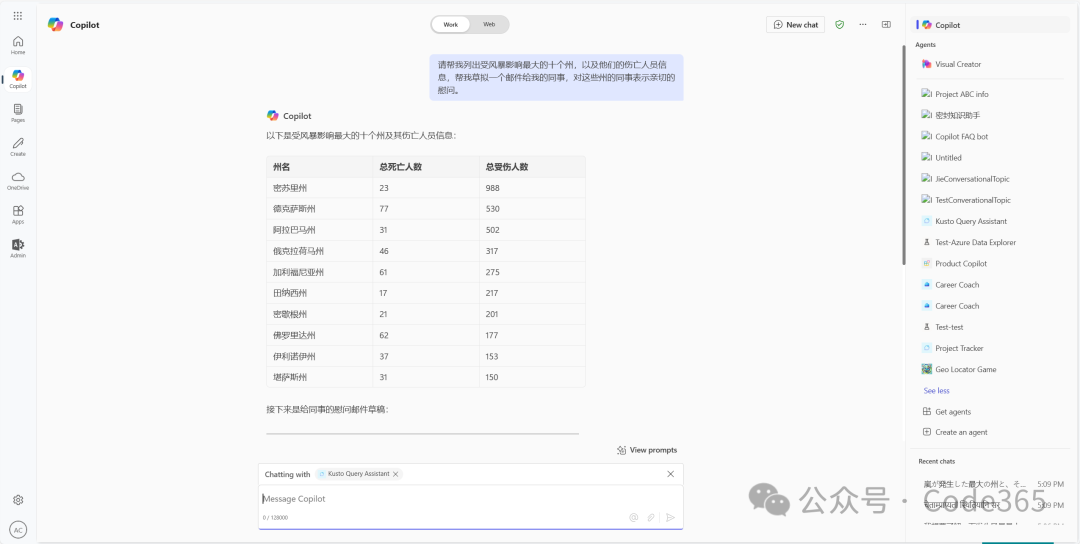Switch to the Web tab
This screenshot has width=1080, height=544.
(x=489, y=24)
